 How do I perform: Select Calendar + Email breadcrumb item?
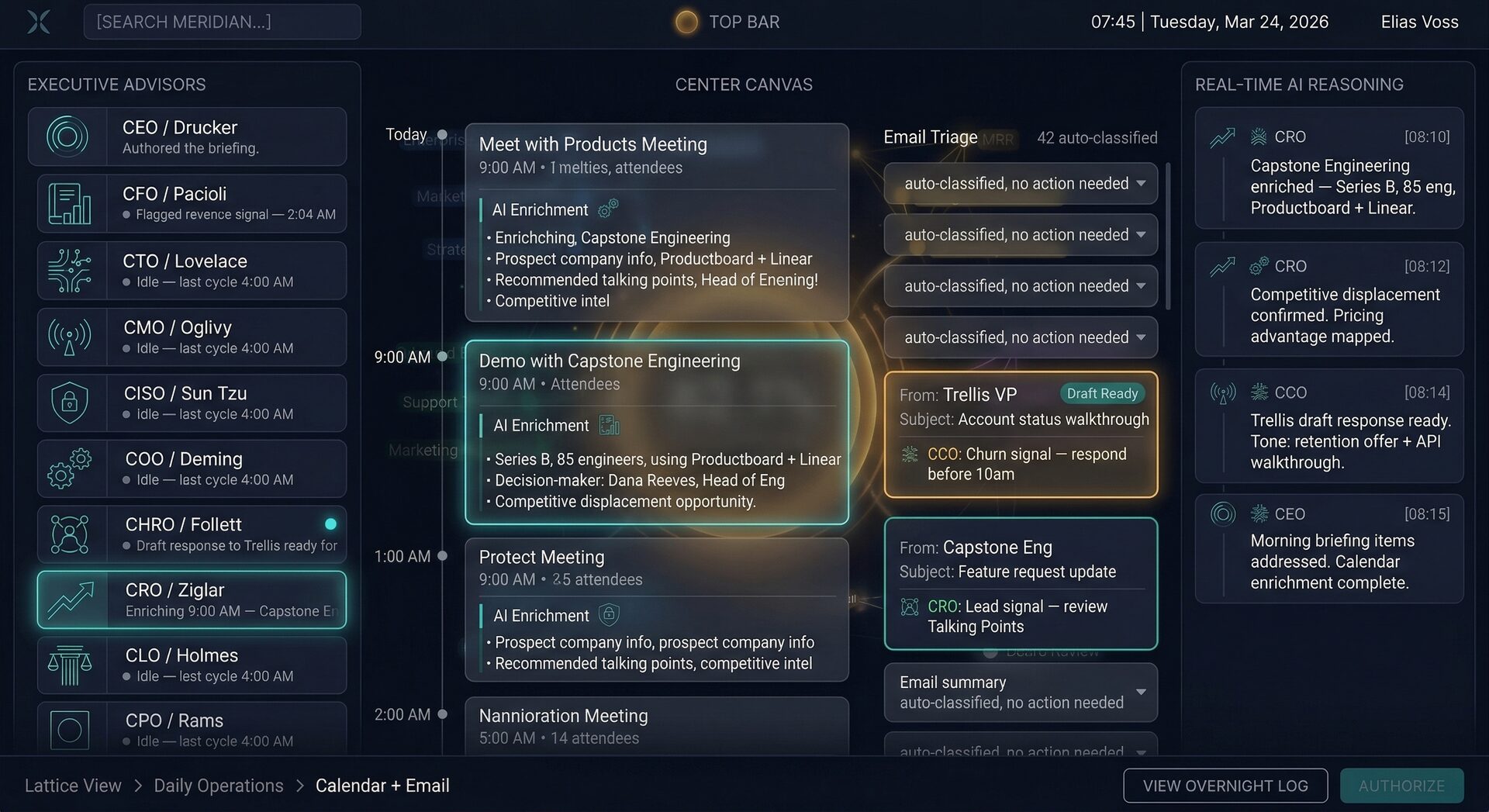coord(382,786)
